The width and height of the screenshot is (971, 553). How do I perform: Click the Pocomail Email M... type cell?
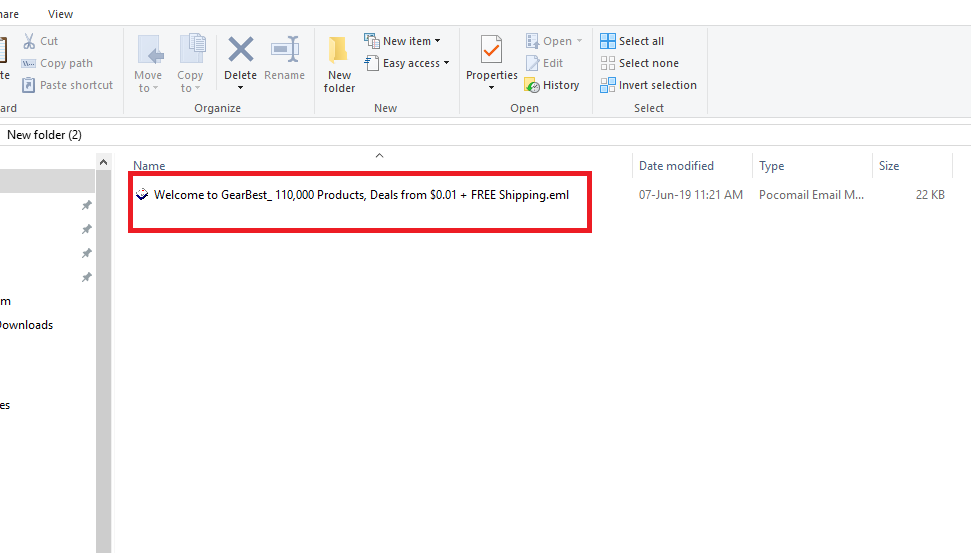click(x=811, y=195)
